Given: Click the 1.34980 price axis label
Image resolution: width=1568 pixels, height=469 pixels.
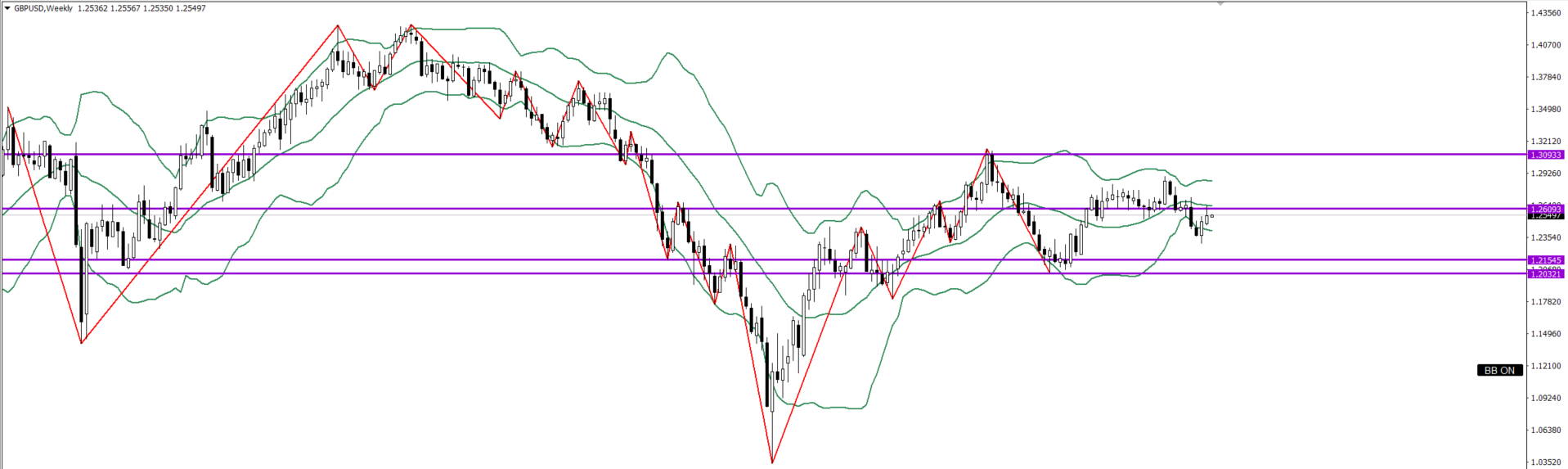Looking at the screenshot, I should tap(1546, 110).
